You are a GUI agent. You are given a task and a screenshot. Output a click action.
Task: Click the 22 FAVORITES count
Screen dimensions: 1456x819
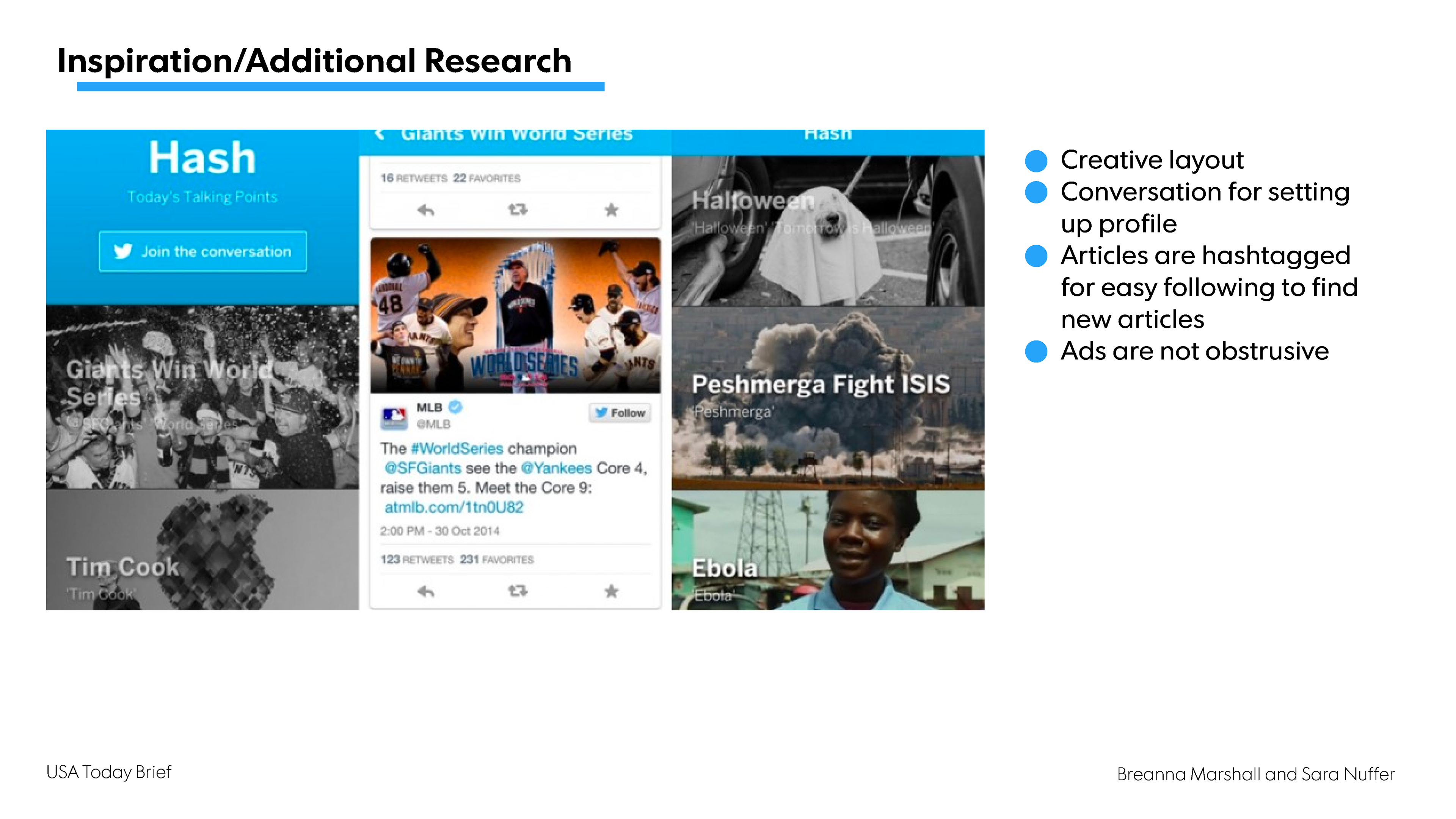[x=486, y=178]
